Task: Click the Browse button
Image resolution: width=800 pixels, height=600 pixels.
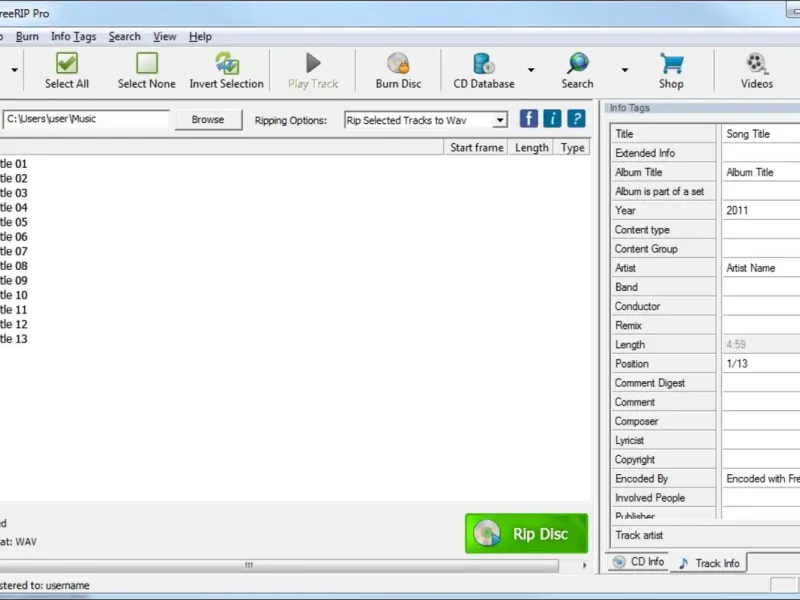Action: point(208,119)
